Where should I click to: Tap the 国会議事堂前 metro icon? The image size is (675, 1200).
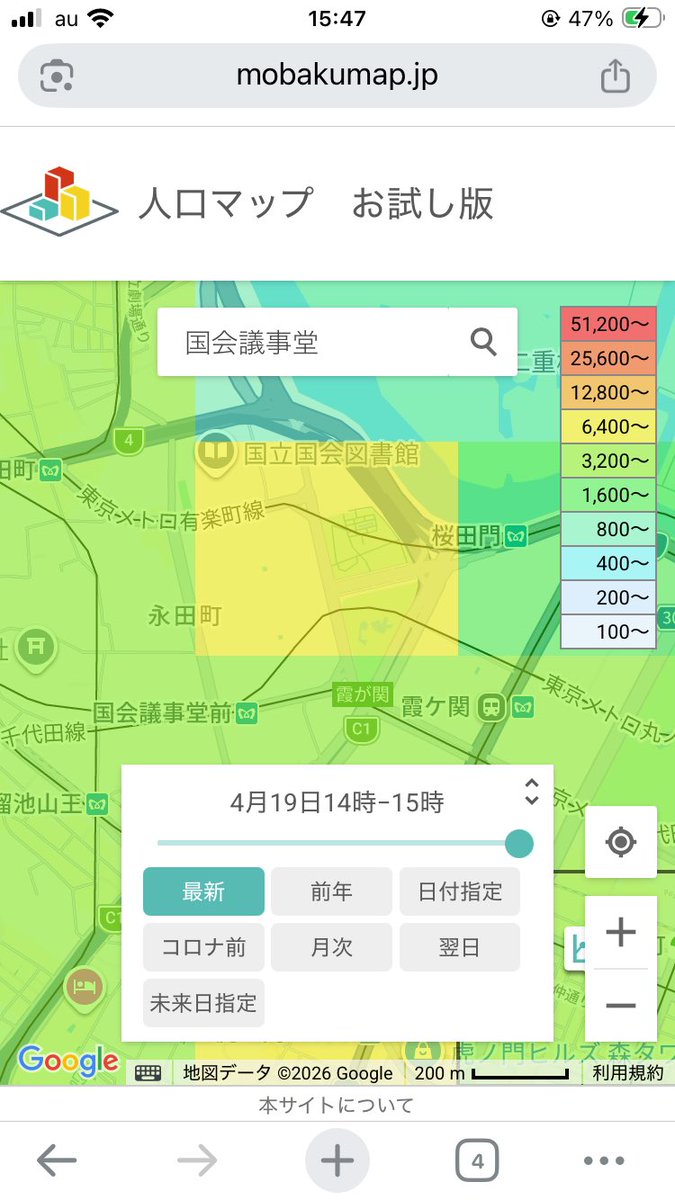pos(248,713)
